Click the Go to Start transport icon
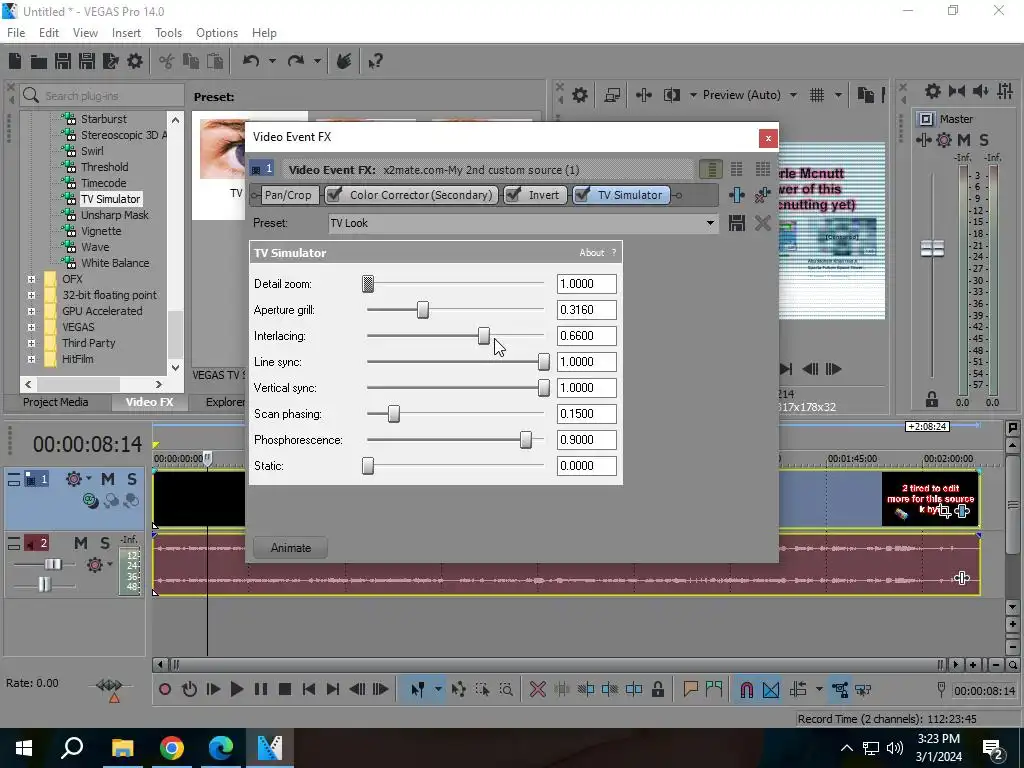 309,689
